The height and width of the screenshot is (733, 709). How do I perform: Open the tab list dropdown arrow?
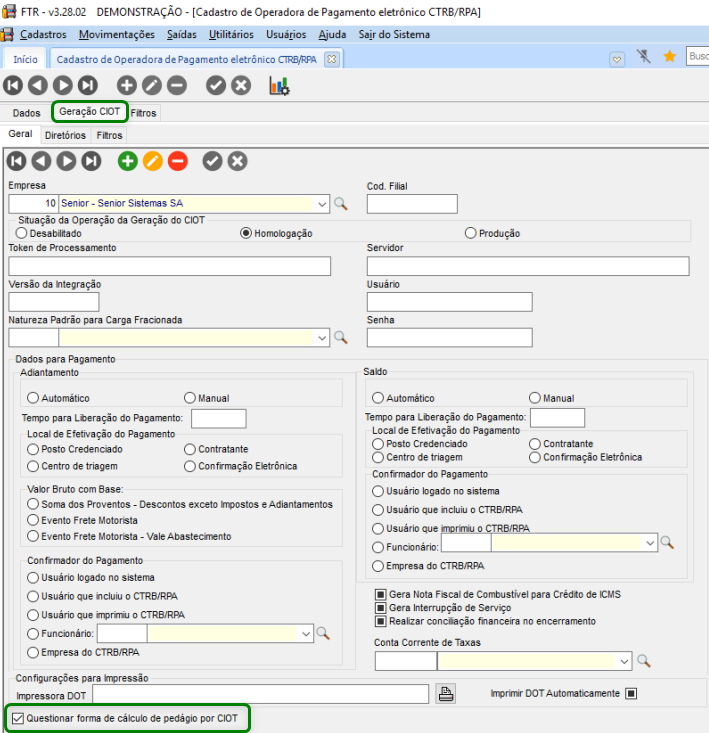617,59
